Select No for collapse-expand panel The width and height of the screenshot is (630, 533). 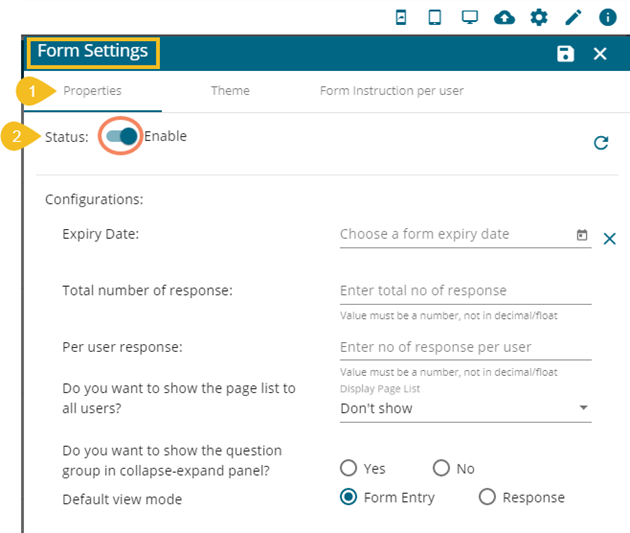tap(441, 468)
